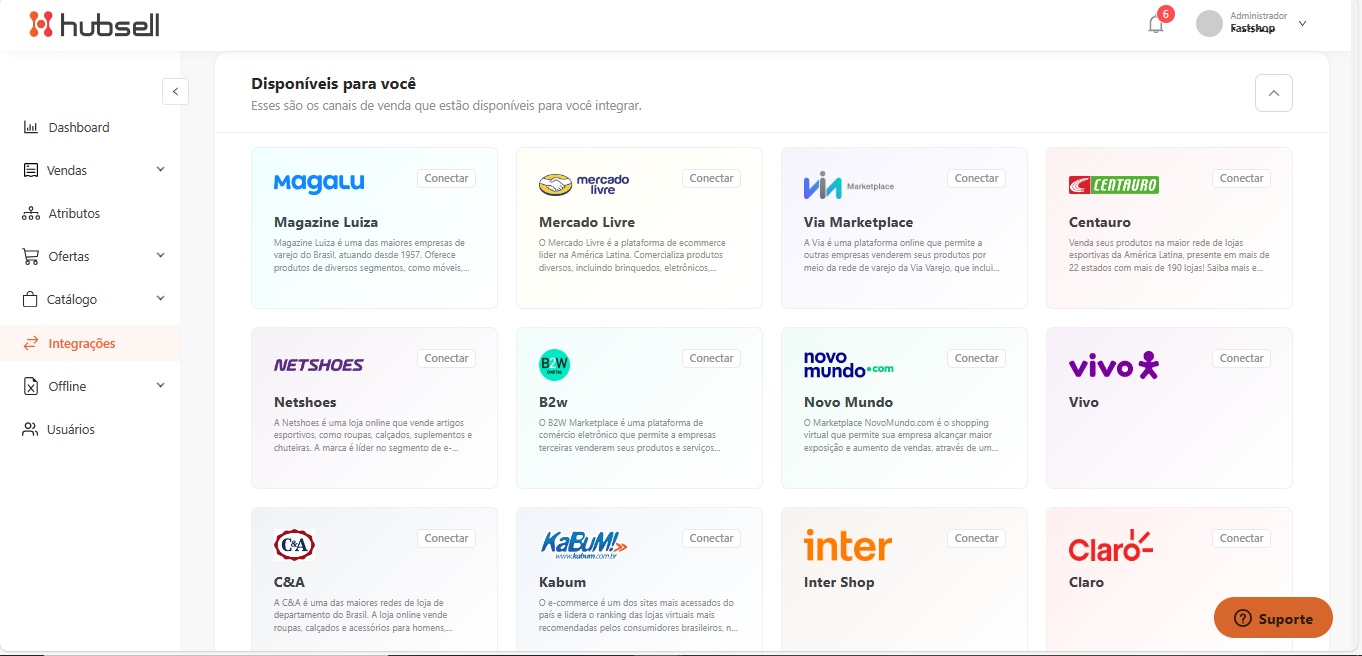The height and width of the screenshot is (656, 1362).
Task: Click the Catálogo bag icon
Action: click(x=30, y=299)
